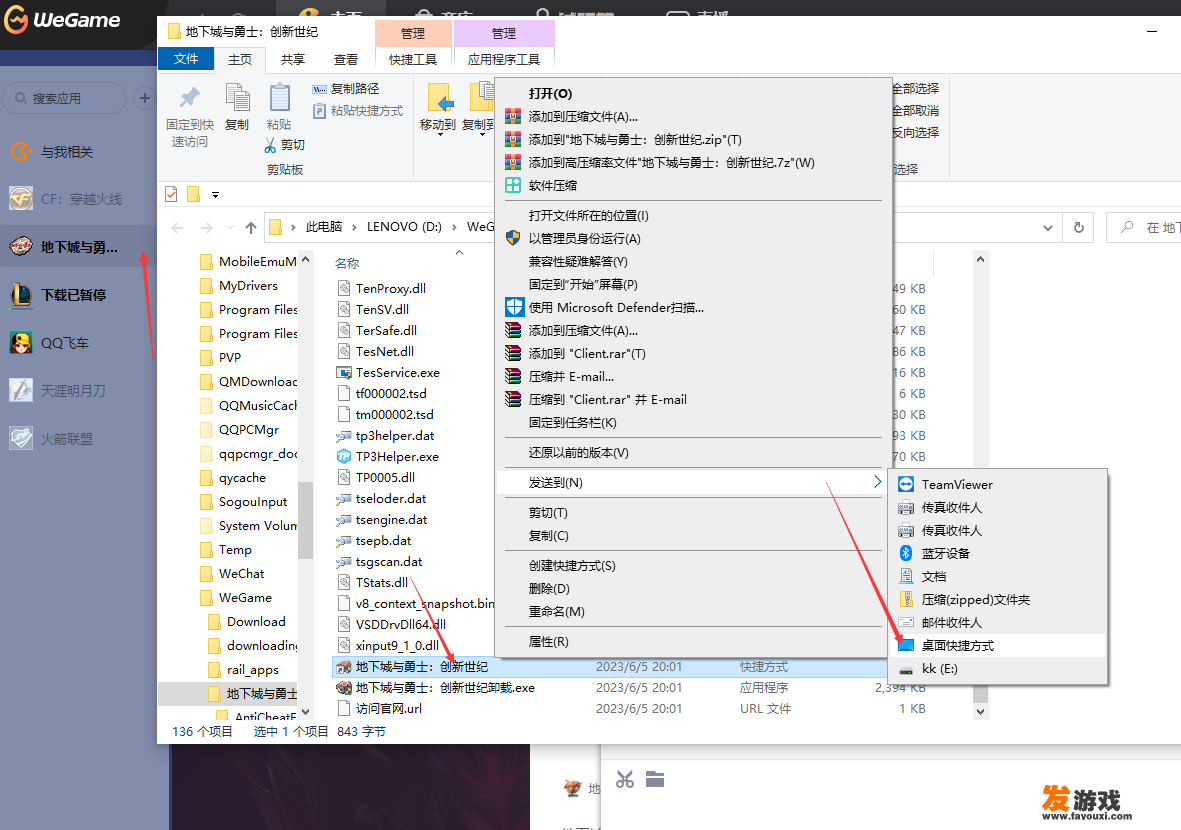Click the 搜索应用 search field in WeGame
1181x830 pixels.
click(64, 99)
